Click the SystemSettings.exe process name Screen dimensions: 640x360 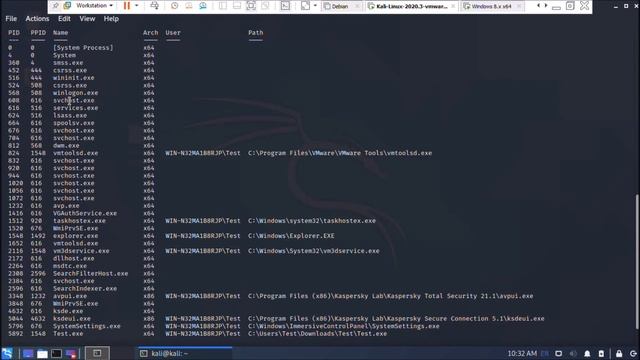(87, 326)
